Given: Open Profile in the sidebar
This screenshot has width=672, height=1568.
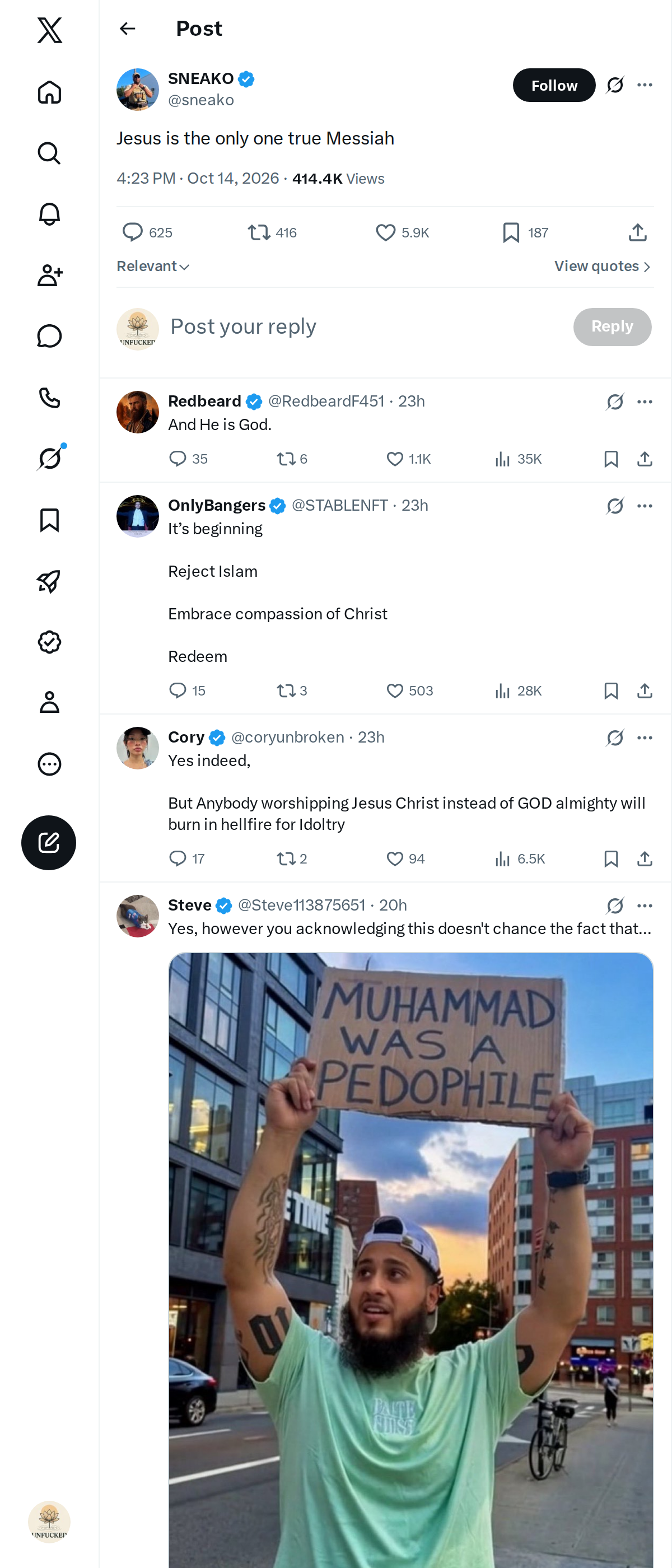Looking at the screenshot, I should [49, 702].
